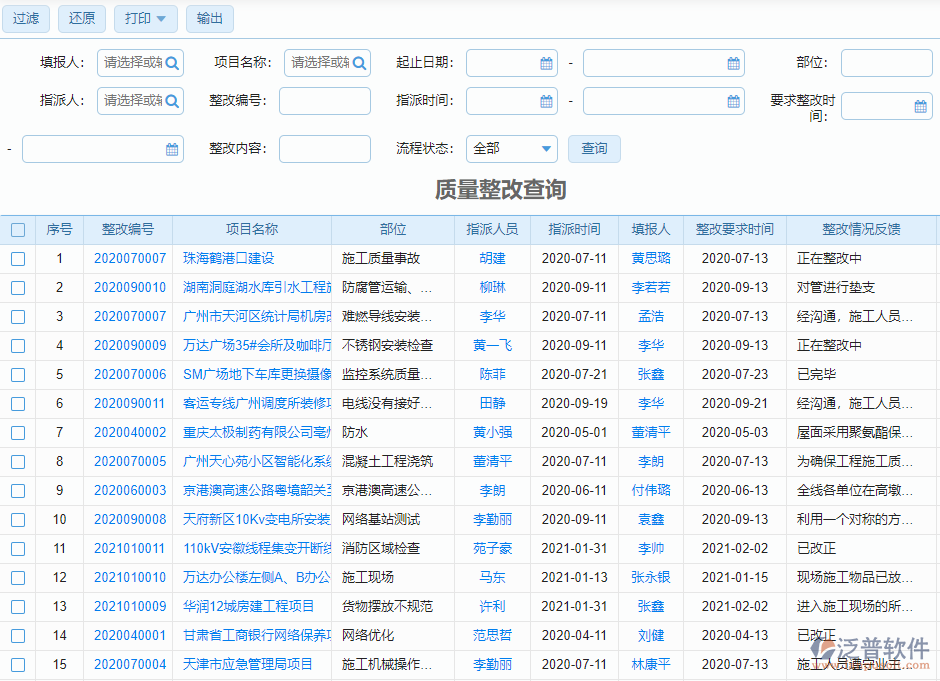
Task: Click the 还原 reset button
Action: [x=81, y=18]
